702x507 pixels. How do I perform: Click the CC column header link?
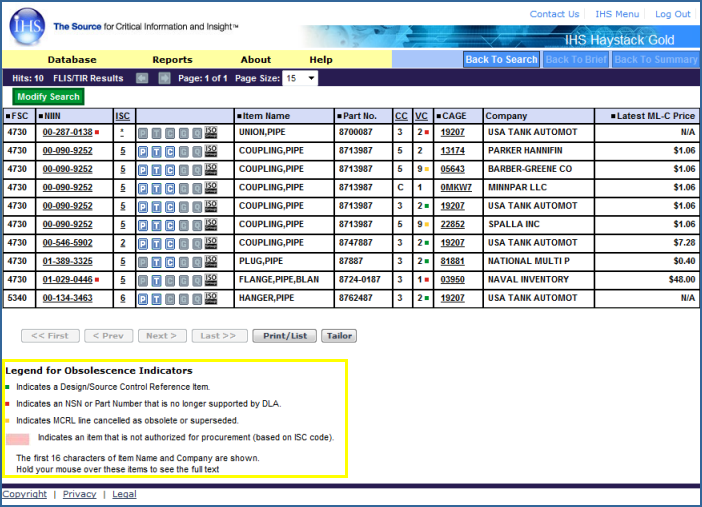401,116
